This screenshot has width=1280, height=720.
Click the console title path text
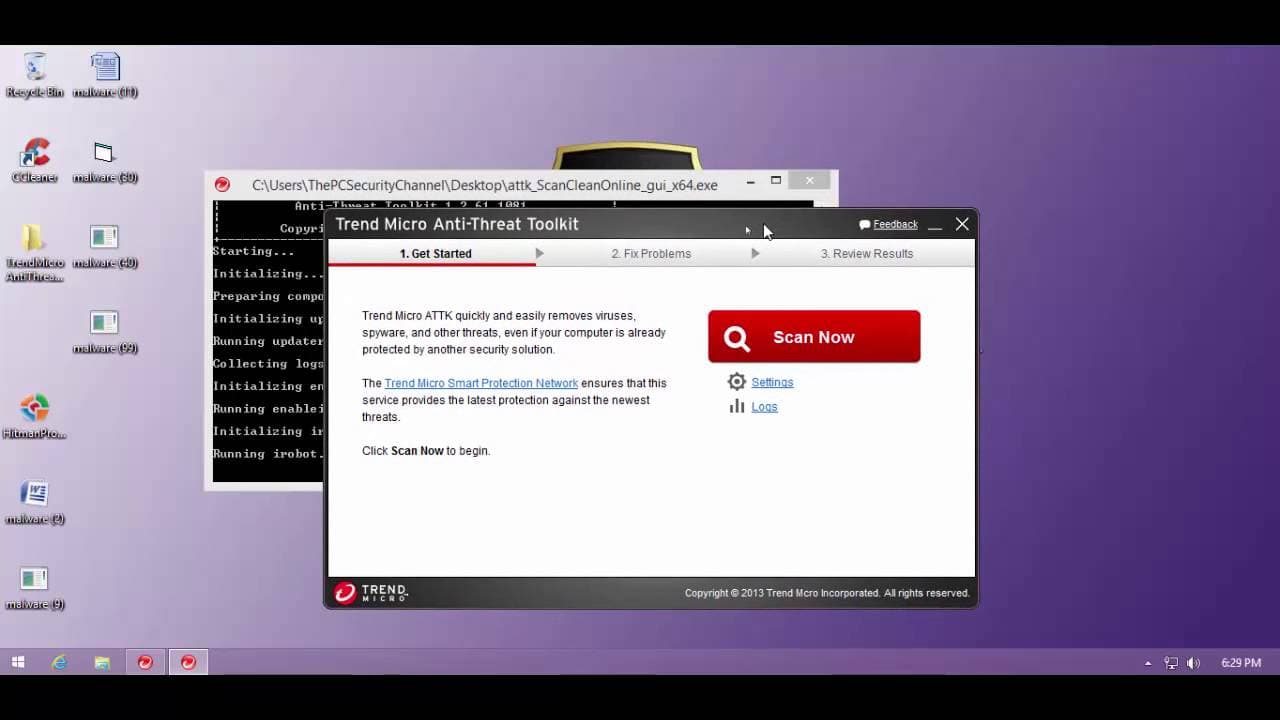[485, 185]
